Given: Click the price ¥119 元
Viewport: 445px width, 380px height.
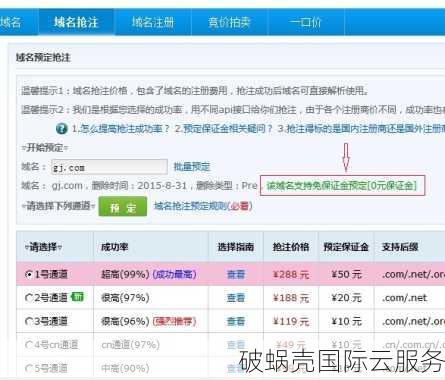Looking at the screenshot, I should coord(291,321).
